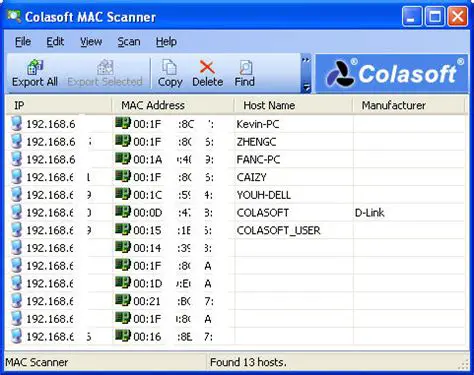Click the network card icon beside MAC 00:21

(x=123, y=300)
